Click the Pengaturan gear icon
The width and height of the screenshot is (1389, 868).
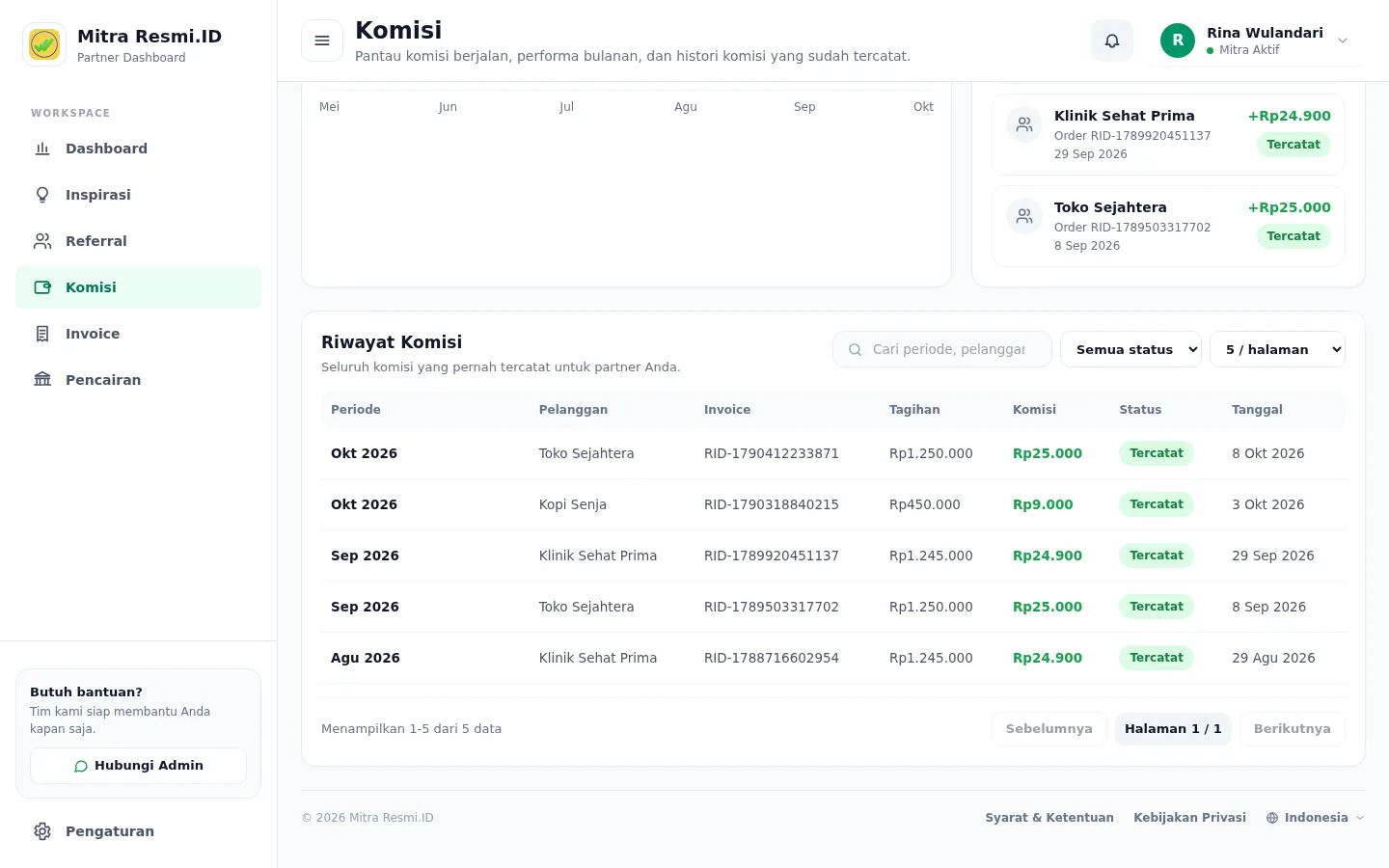pyautogui.click(x=42, y=831)
